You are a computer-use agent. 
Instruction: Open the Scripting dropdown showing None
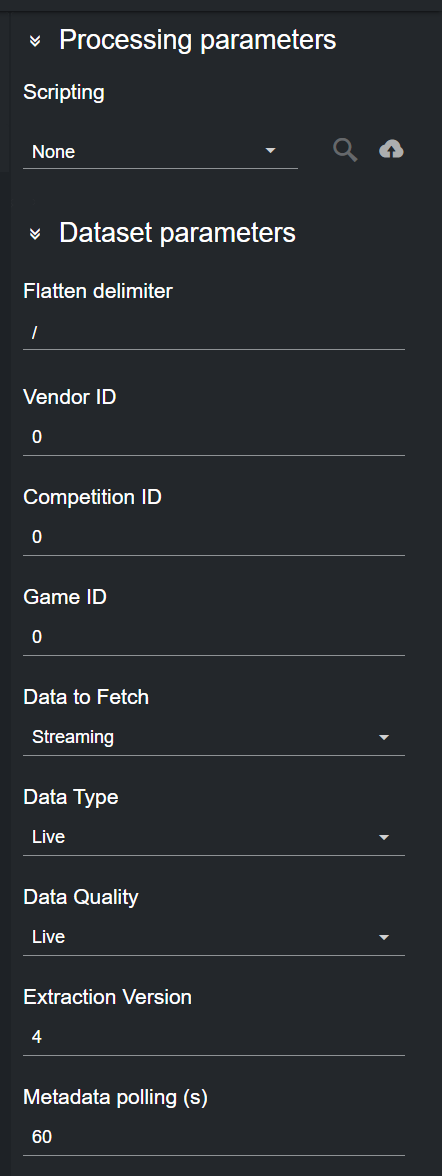[161, 152]
